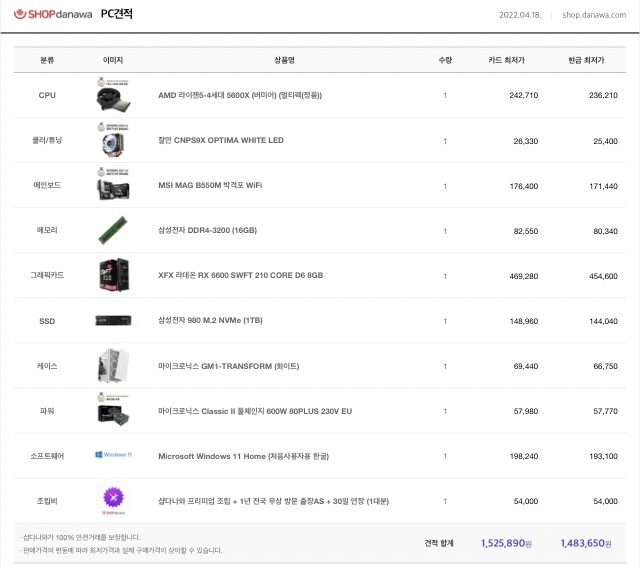640x568 pixels.
Task: Open the CPU product thumbnail image
Action: point(113,95)
